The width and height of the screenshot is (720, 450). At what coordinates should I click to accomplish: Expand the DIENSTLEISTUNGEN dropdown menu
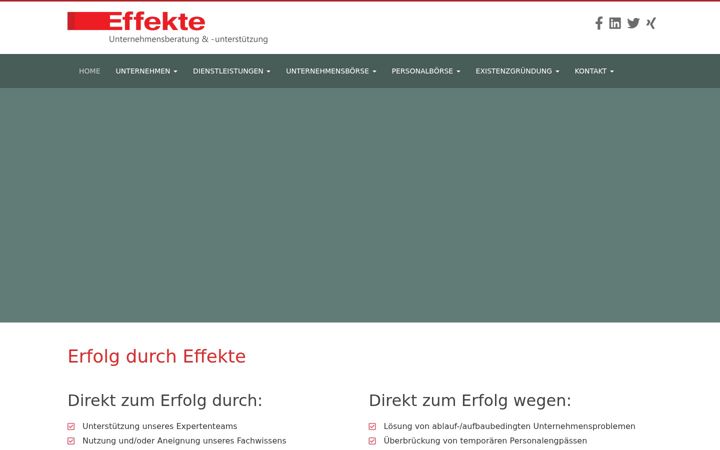point(231,71)
